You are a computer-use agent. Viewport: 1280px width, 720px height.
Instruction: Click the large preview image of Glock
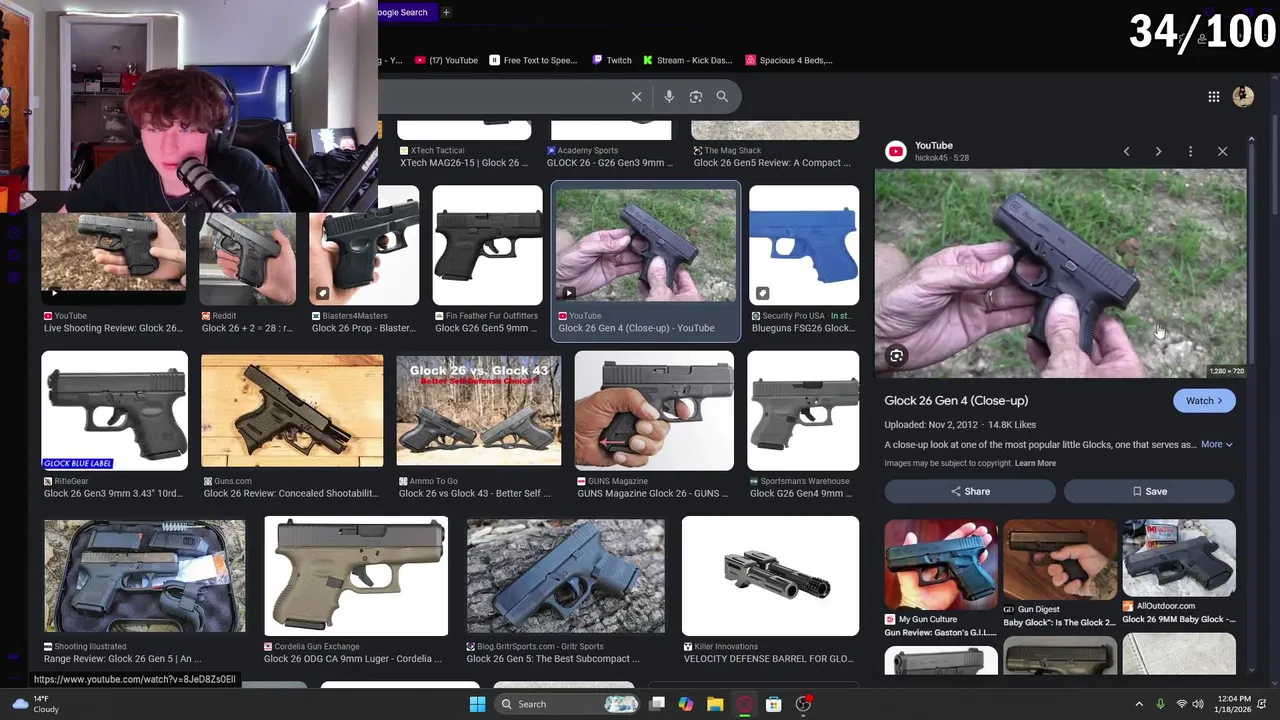coord(1061,273)
